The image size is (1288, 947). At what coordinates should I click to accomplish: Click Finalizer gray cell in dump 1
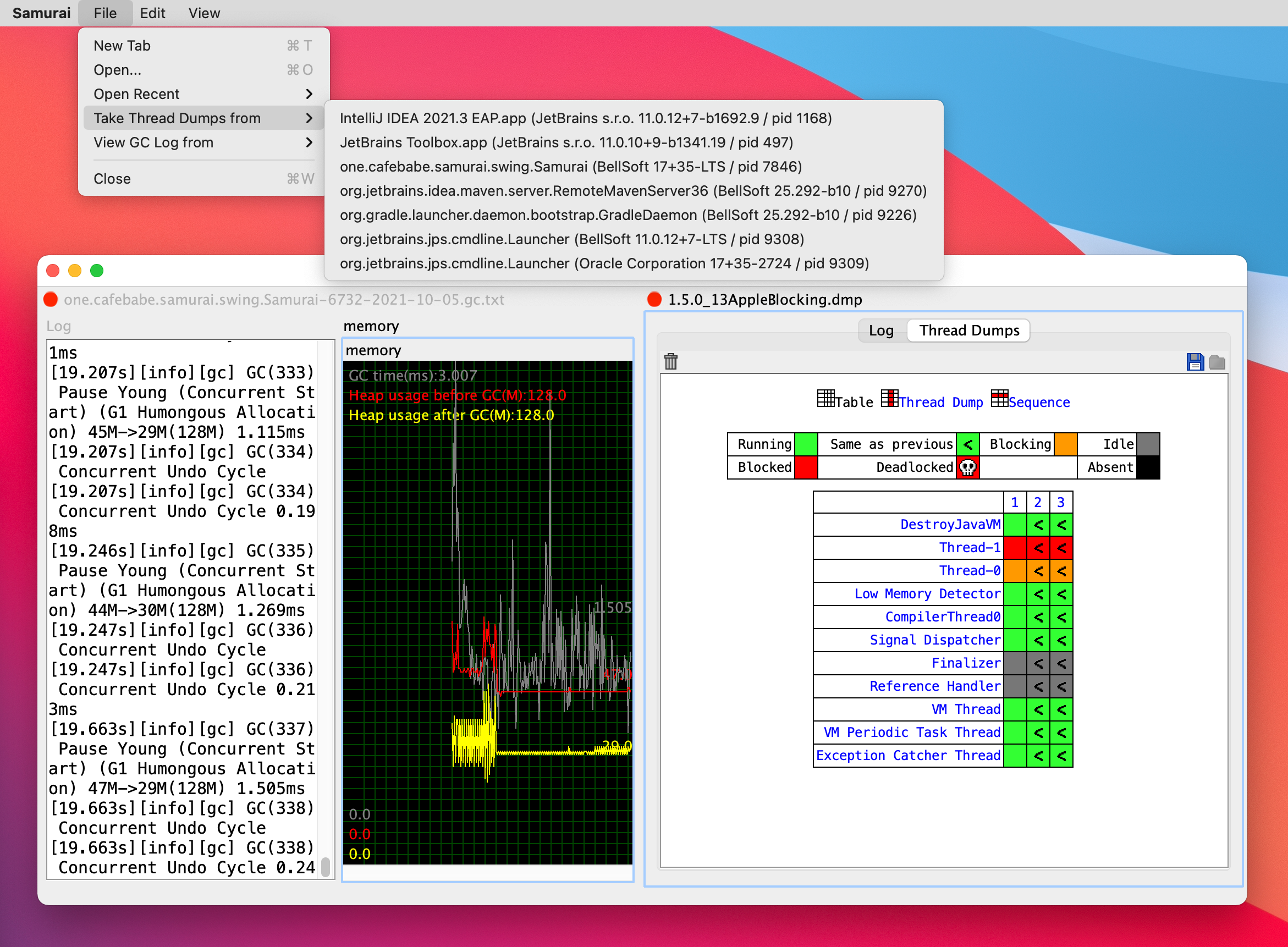(1015, 663)
